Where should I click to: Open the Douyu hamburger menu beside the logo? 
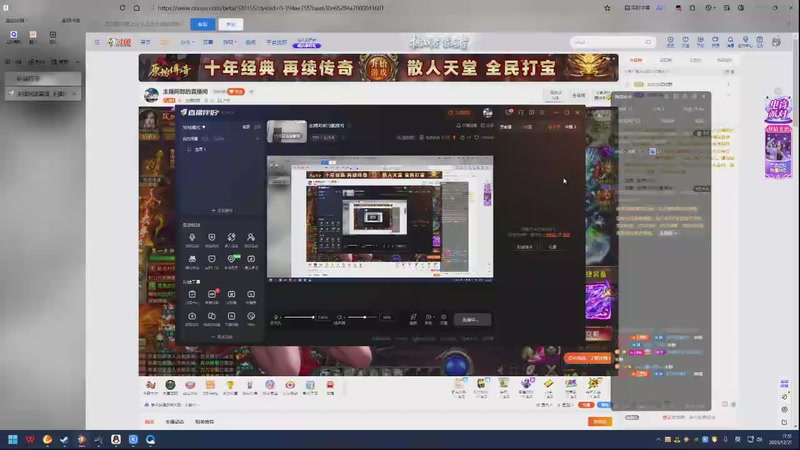[x=97, y=42]
